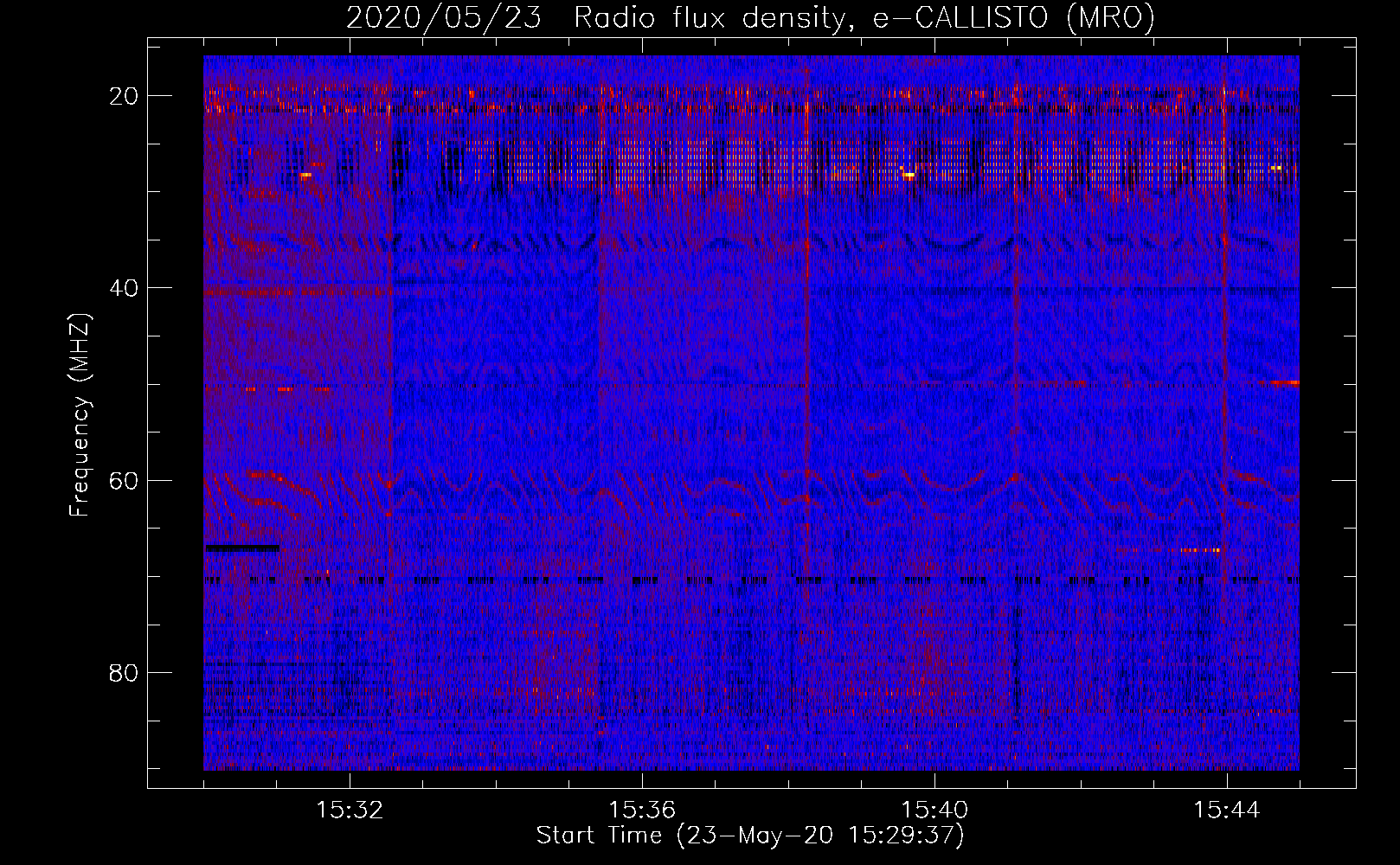This screenshot has width=1400, height=865.
Task: Click the frequency tick label '40'
Action: [125, 288]
